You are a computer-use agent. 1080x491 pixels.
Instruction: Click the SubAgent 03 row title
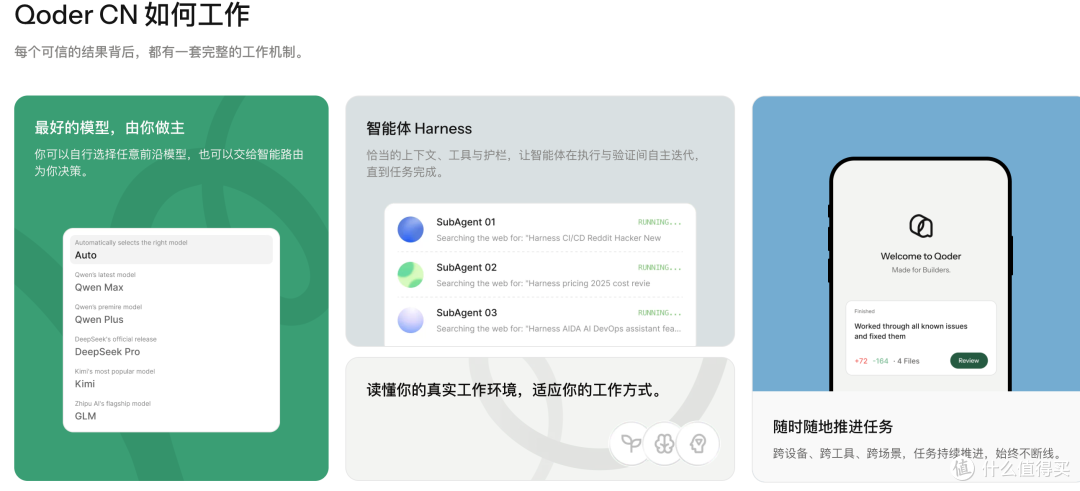466,313
